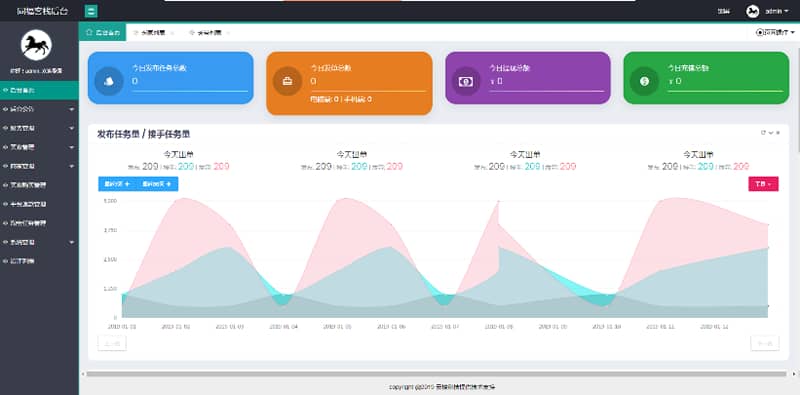Close the third page tab

tap(228, 33)
